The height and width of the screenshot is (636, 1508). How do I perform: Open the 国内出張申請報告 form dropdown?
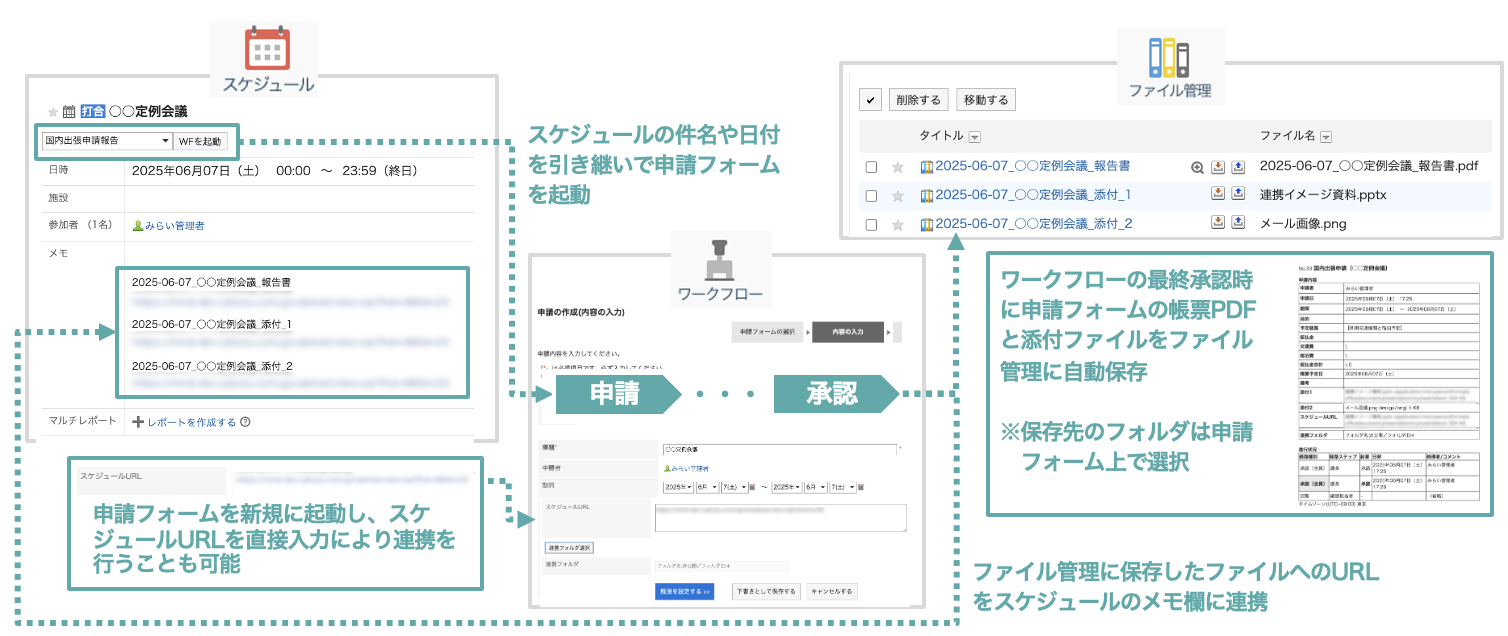pos(107,141)
